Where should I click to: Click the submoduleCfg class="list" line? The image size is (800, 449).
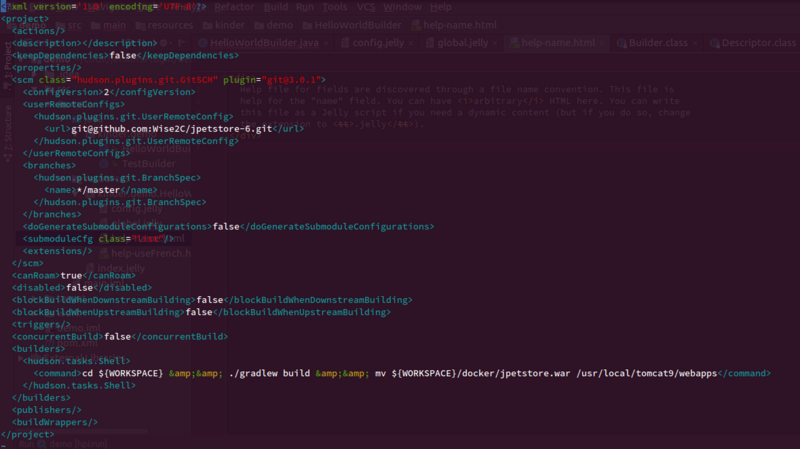(x=98, y=239)
